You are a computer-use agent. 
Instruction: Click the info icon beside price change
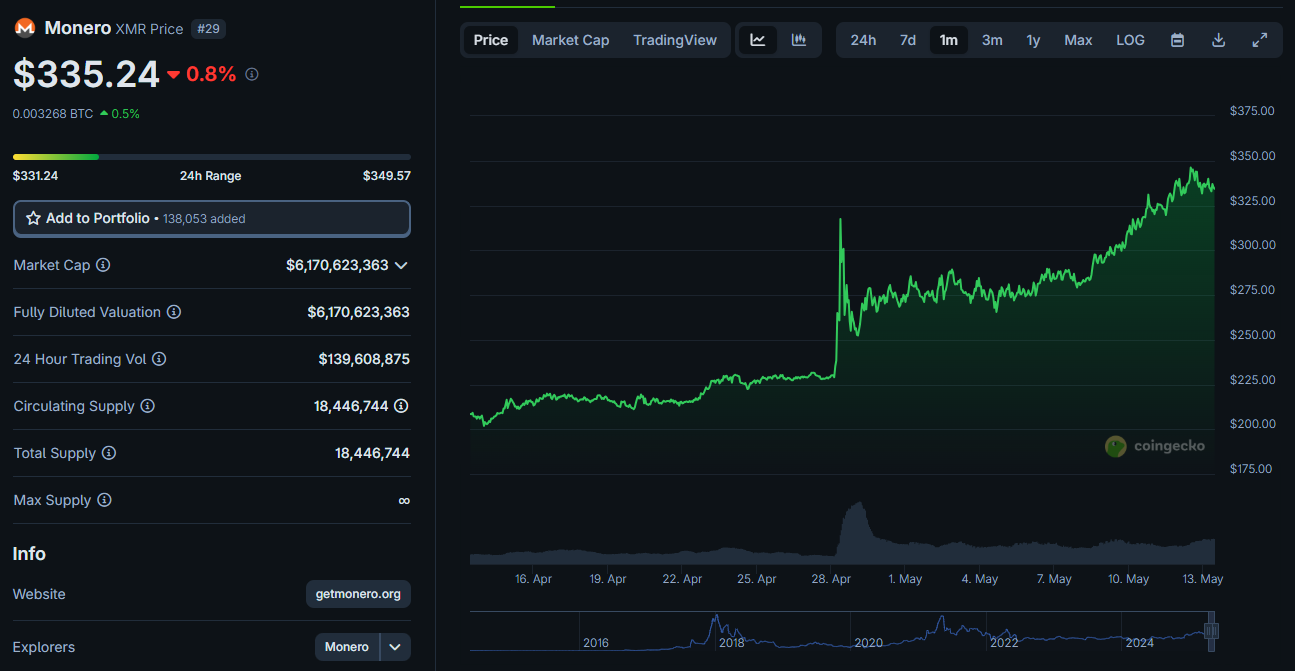coord(252,74)
